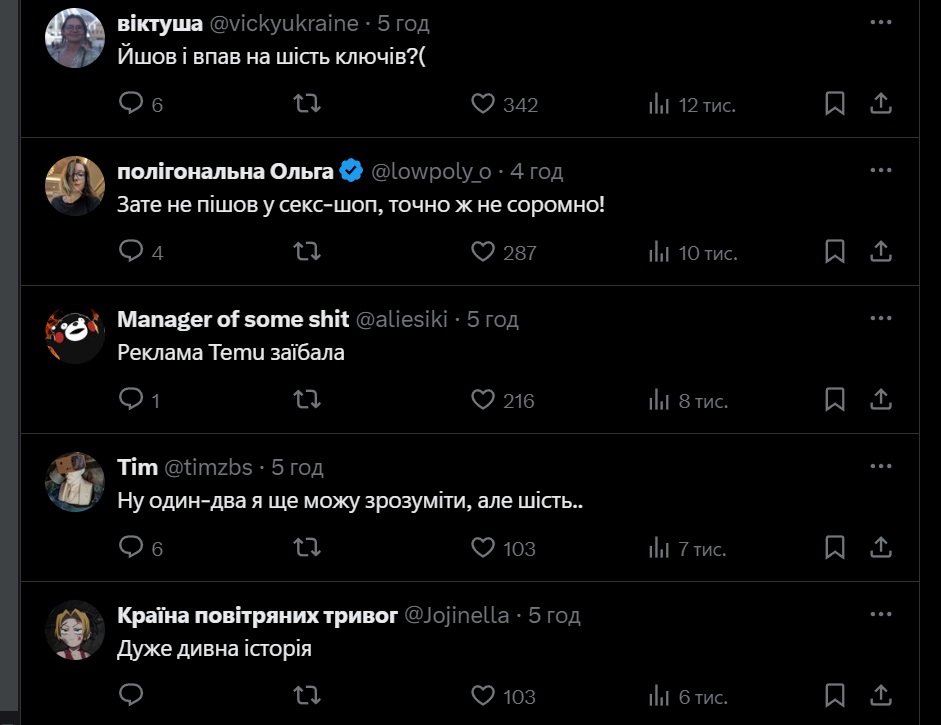
Task: Open more options for Tim's tweet
Action: [x=880, y=467]
